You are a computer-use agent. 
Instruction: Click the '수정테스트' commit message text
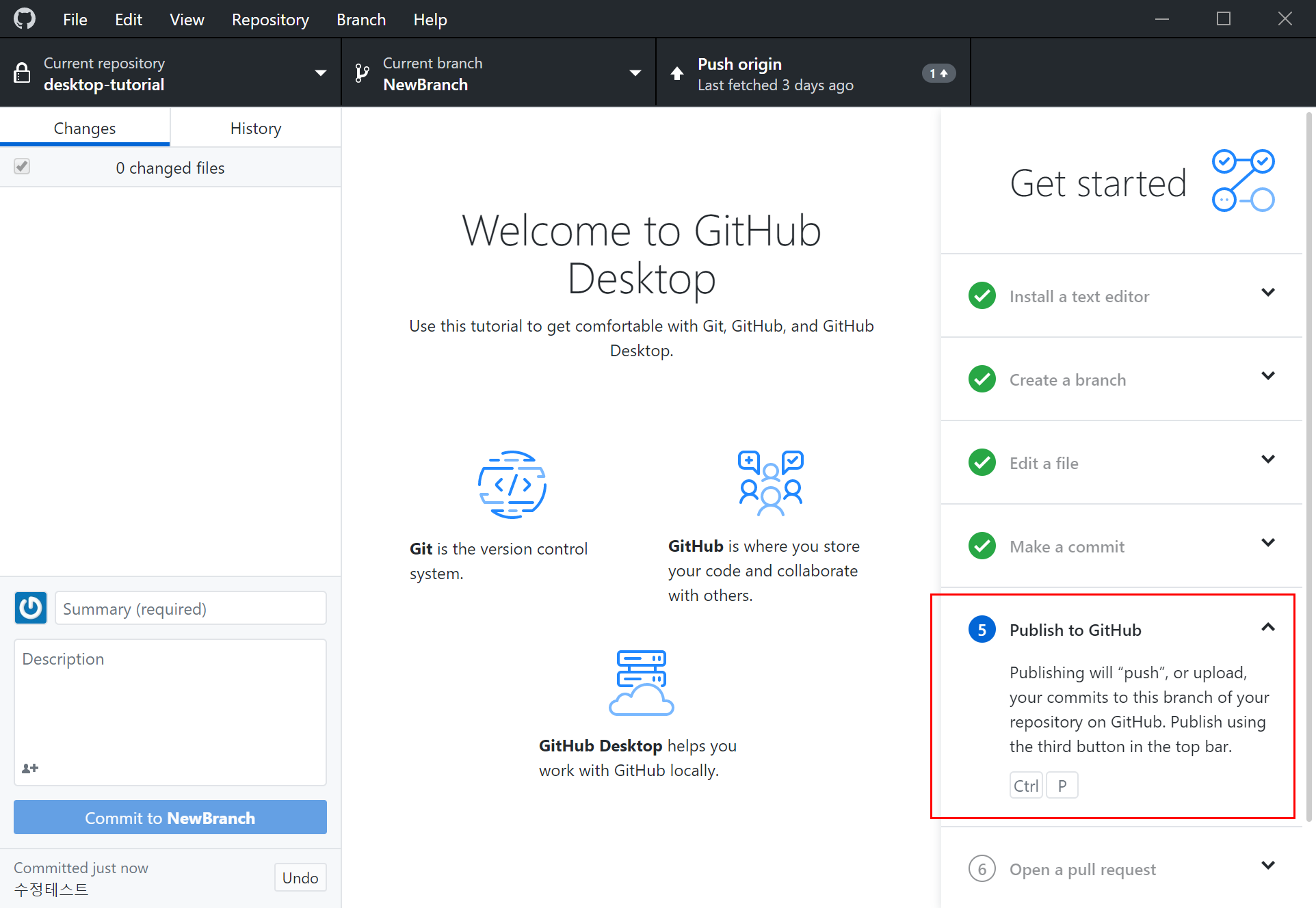(51, 889)
